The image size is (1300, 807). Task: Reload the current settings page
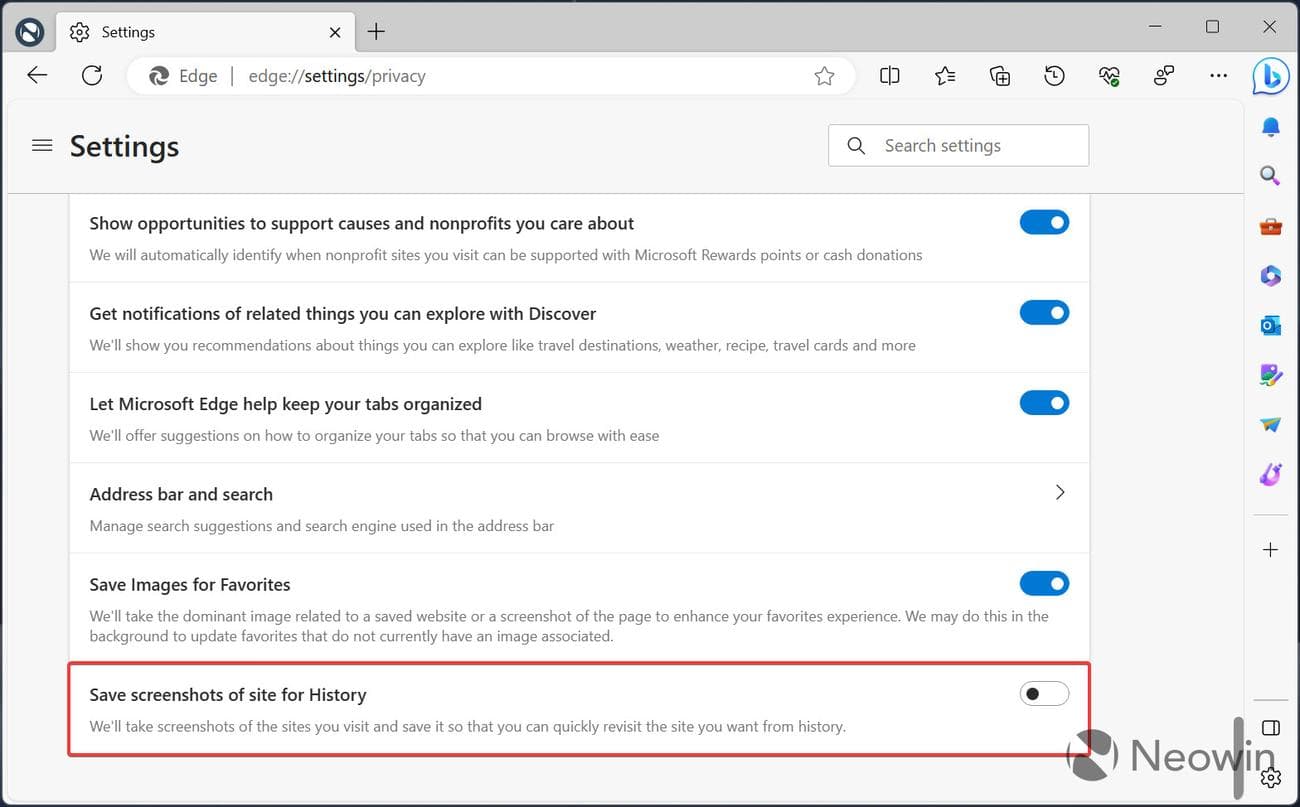click(91, 75)
